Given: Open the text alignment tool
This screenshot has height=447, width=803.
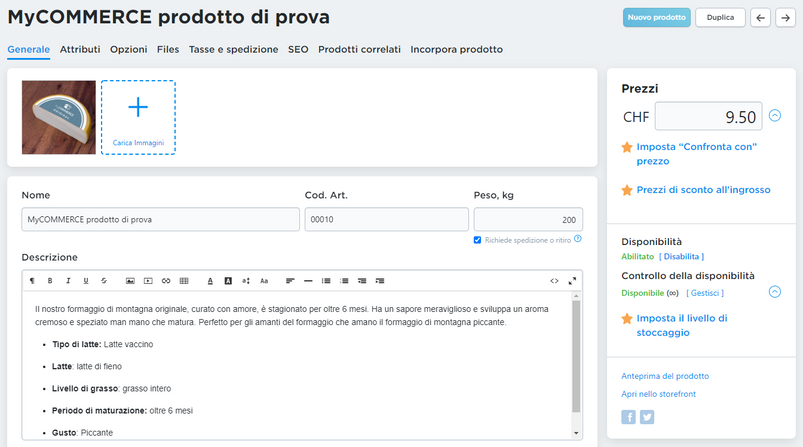Looking at the screenshot, I should 290,281.
